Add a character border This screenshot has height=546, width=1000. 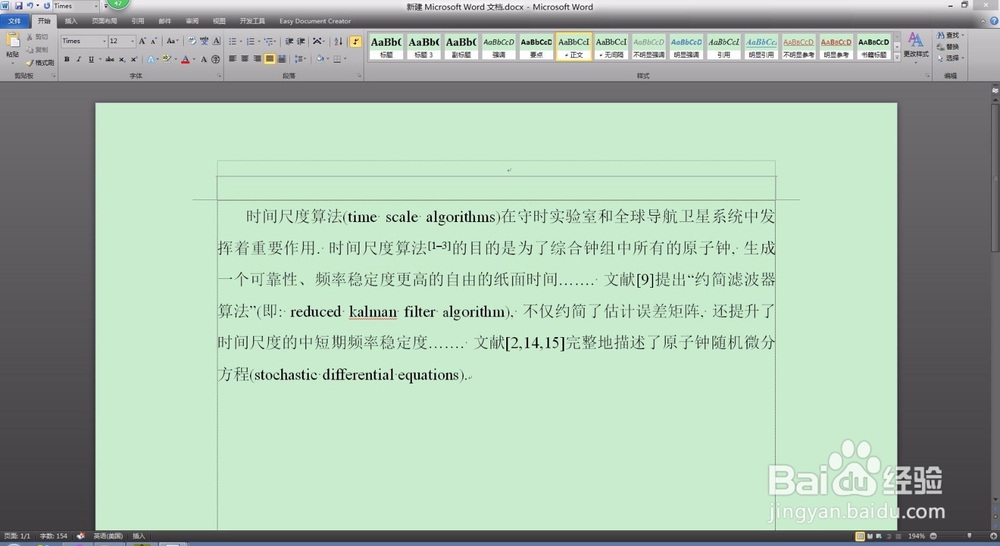coord(216,41)
